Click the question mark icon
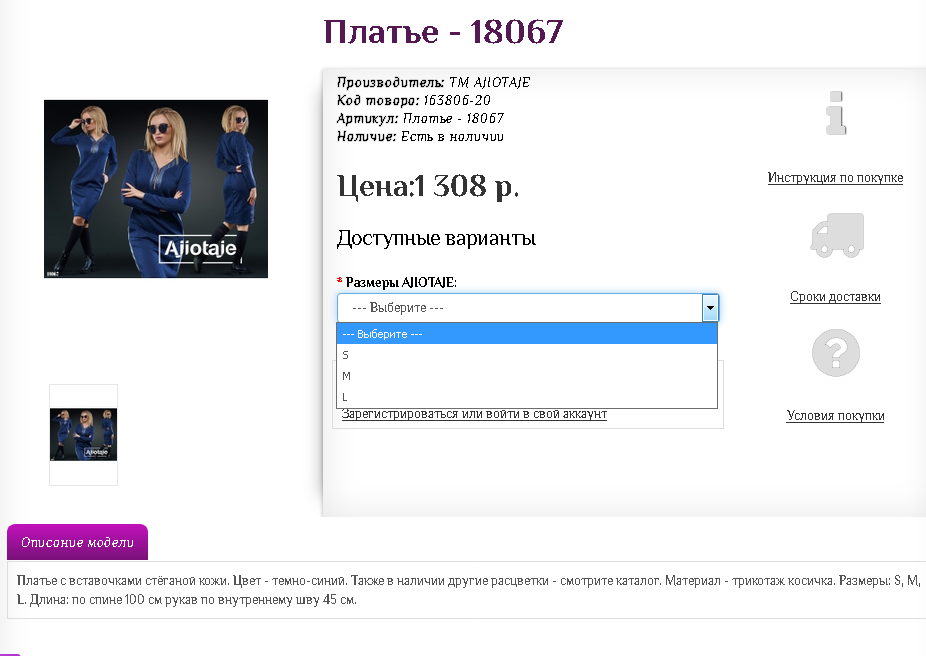Viewport: 926px width, 656px height. (836, 353)
